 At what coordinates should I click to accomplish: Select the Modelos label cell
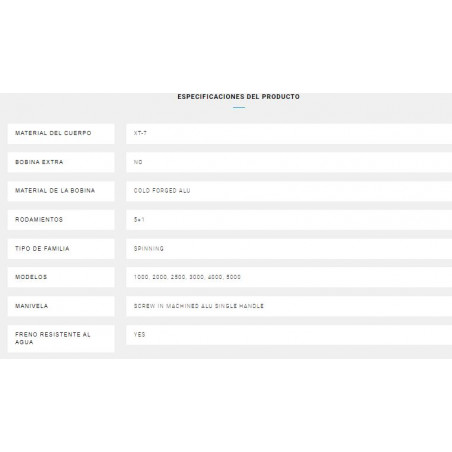[61, 277]
